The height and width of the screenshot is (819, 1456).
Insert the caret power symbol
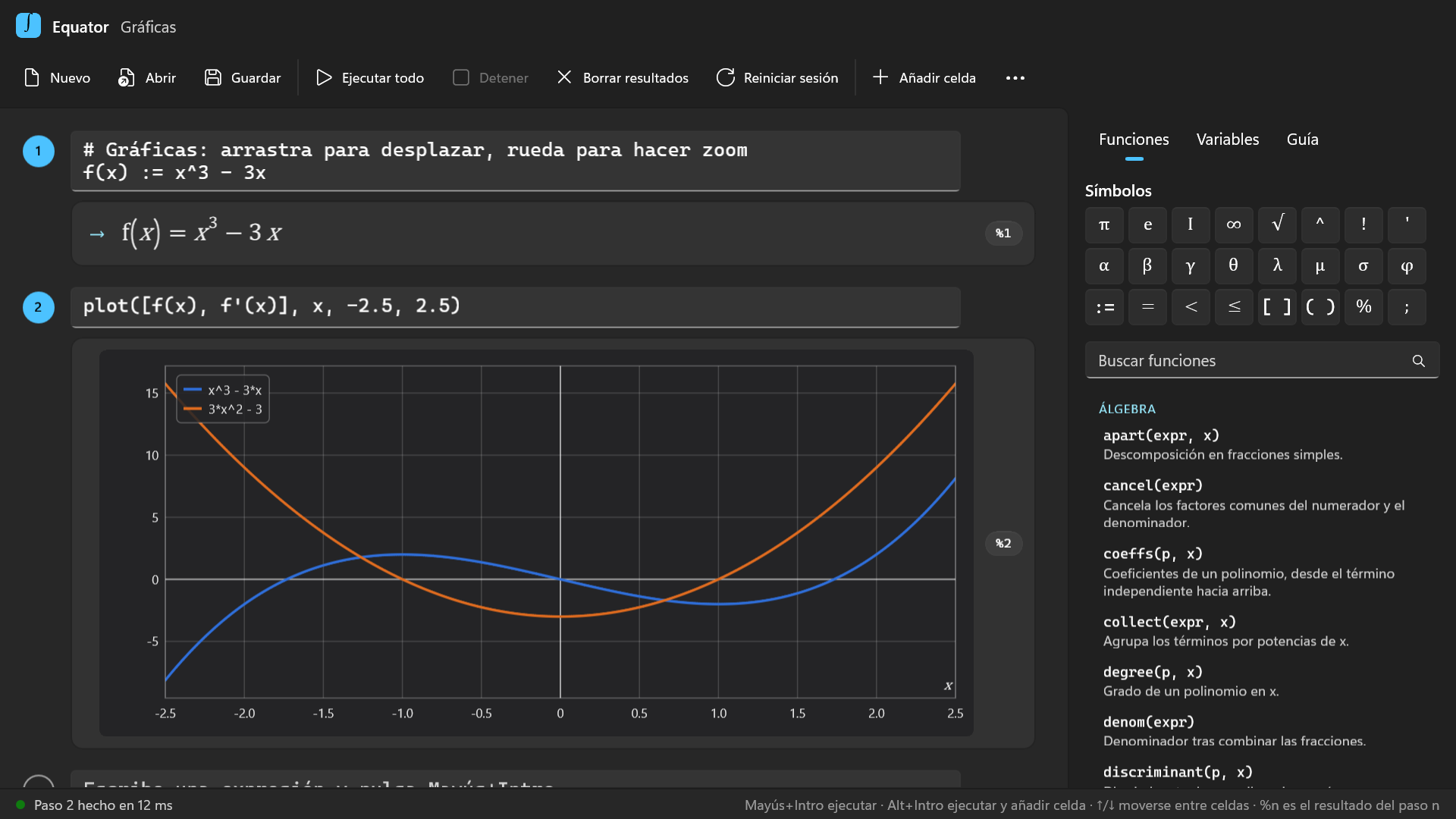point(1320,224)
